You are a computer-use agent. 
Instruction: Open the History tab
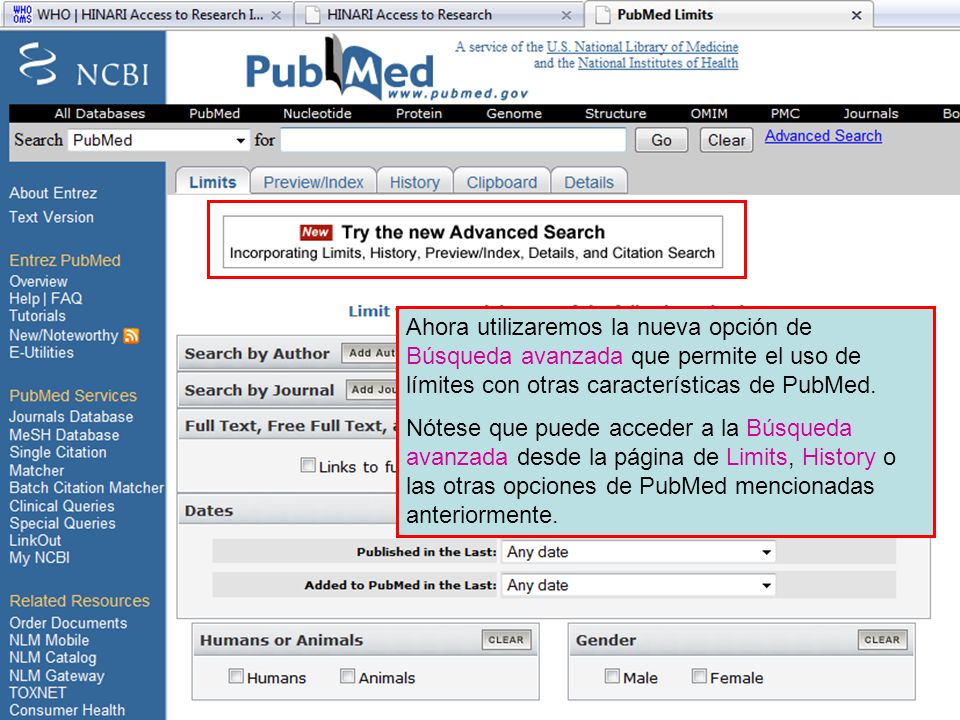click(x=414, y=182)
